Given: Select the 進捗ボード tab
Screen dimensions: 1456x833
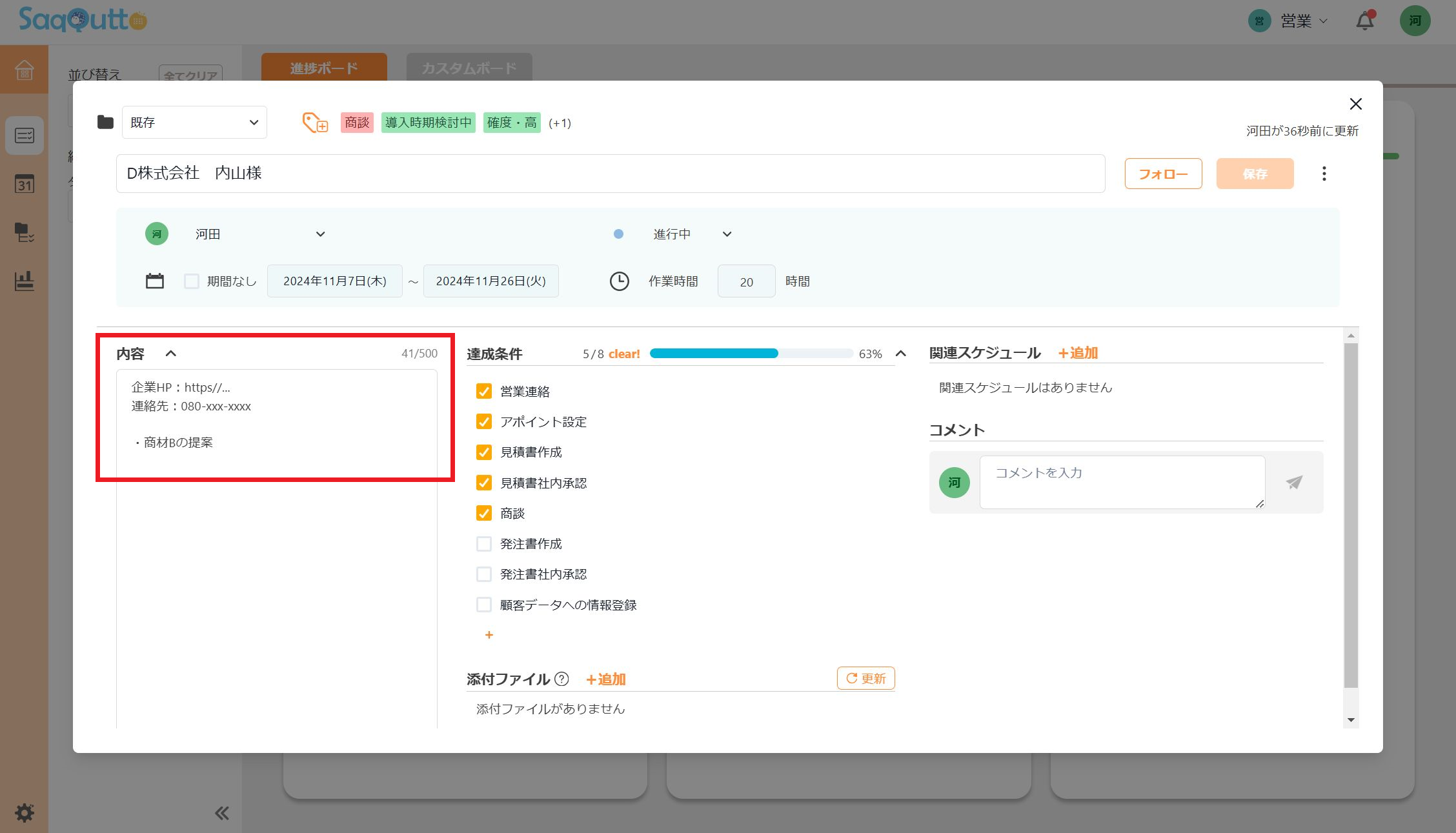Looking at the screenshot, I should 323,66.
